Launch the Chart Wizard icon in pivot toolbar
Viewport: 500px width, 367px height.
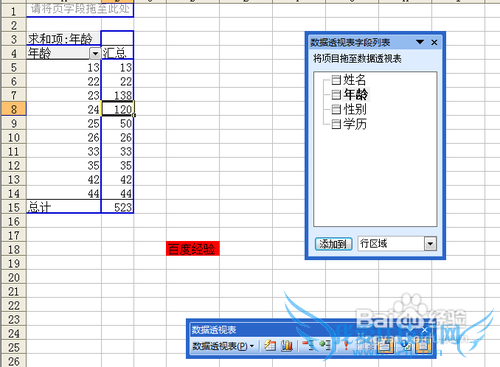coord(287,346)
